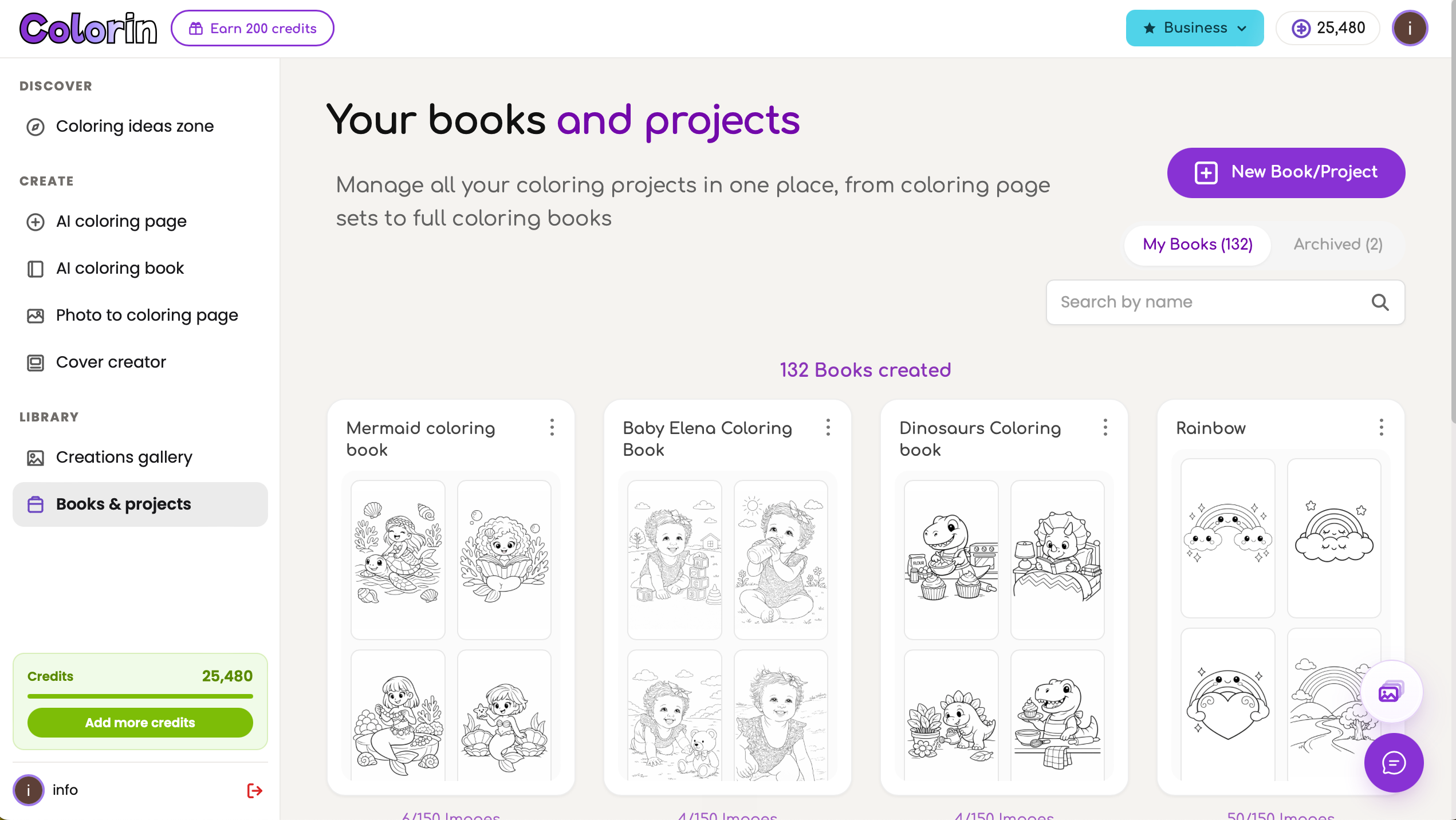Image resolution: width=1456 pixels, height=820 pixels.
Task: Expand the Business plan dropdown
Action: click(1195, 28)
